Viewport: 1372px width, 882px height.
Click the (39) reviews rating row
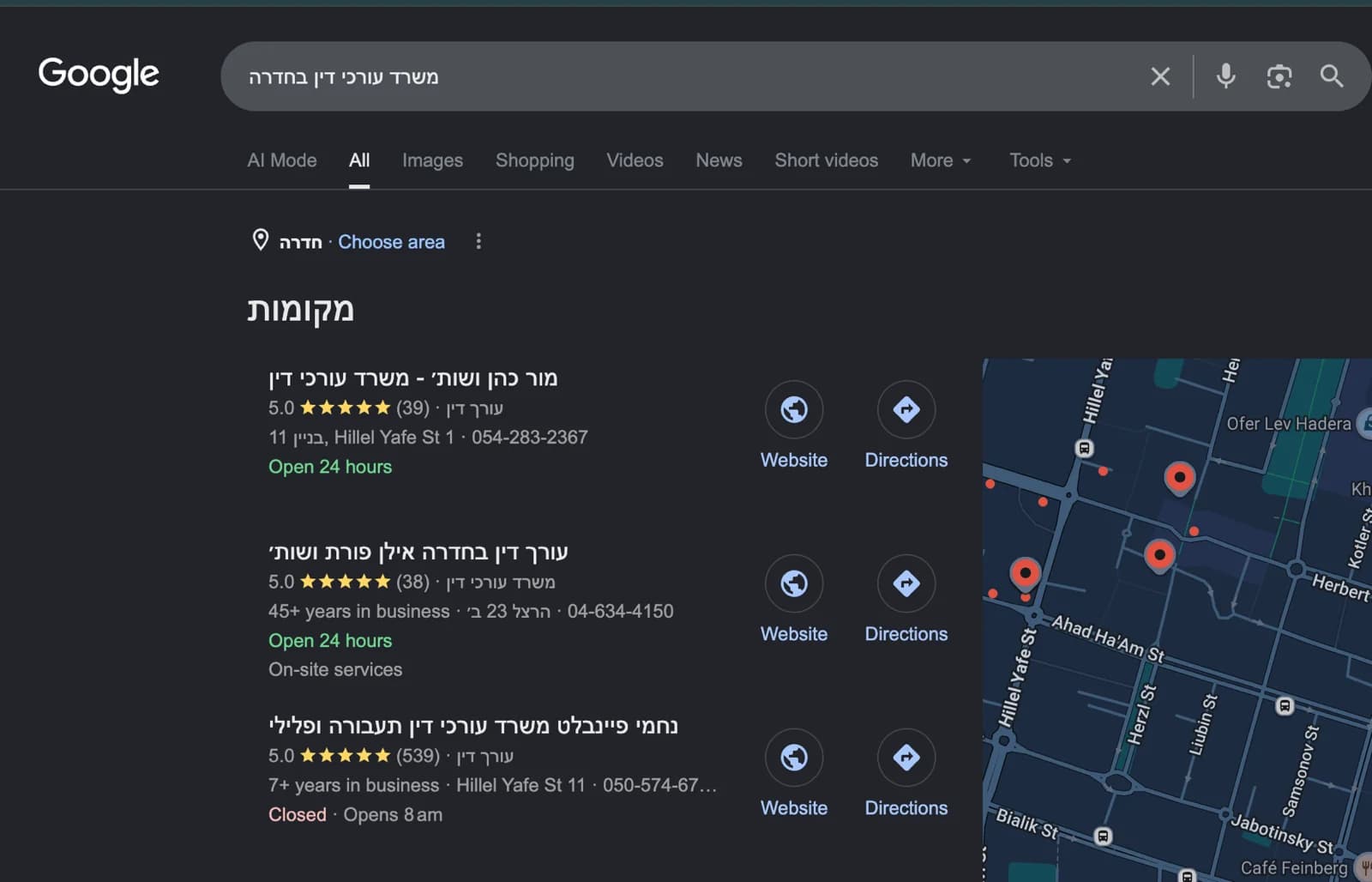pyautogui.click(x=386, y=408)
